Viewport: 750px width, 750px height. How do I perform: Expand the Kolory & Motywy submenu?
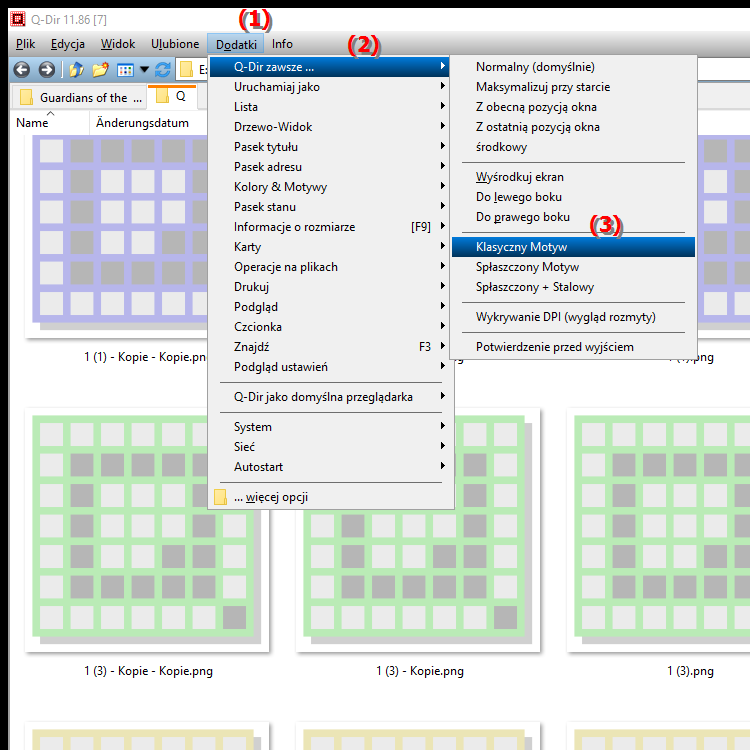click(330, 187)
